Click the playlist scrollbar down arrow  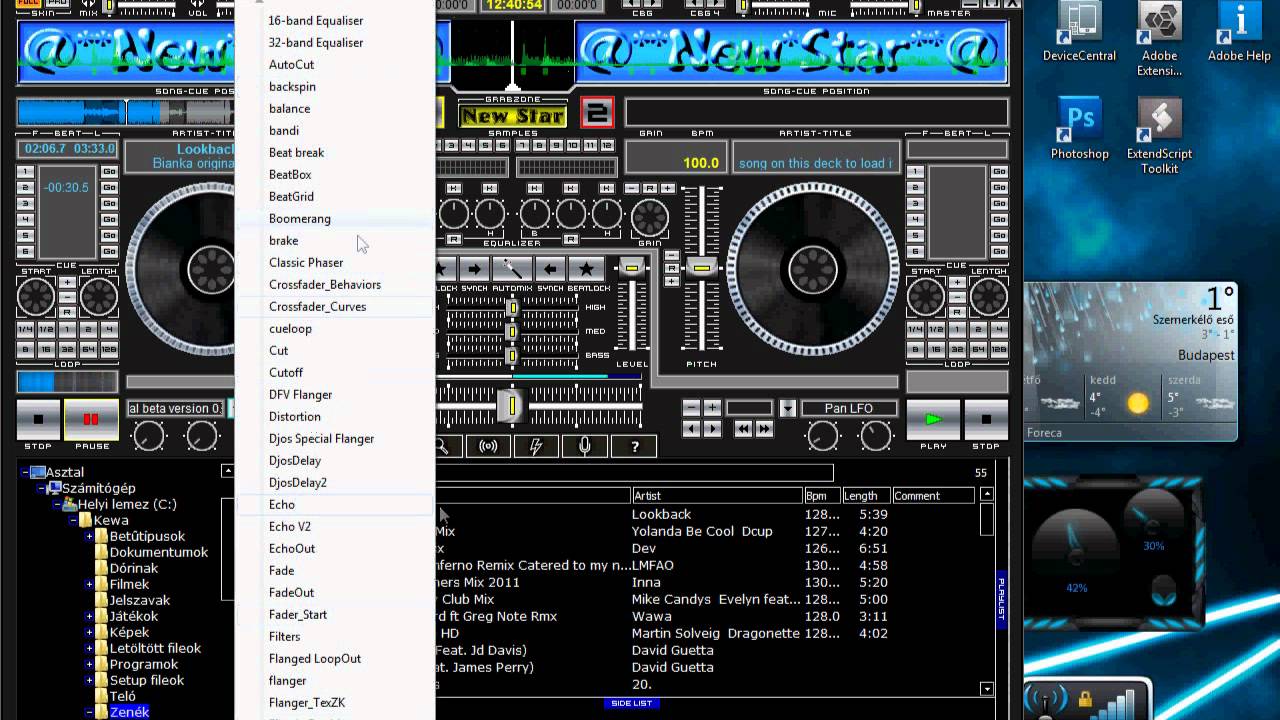[x=987, y=689]
